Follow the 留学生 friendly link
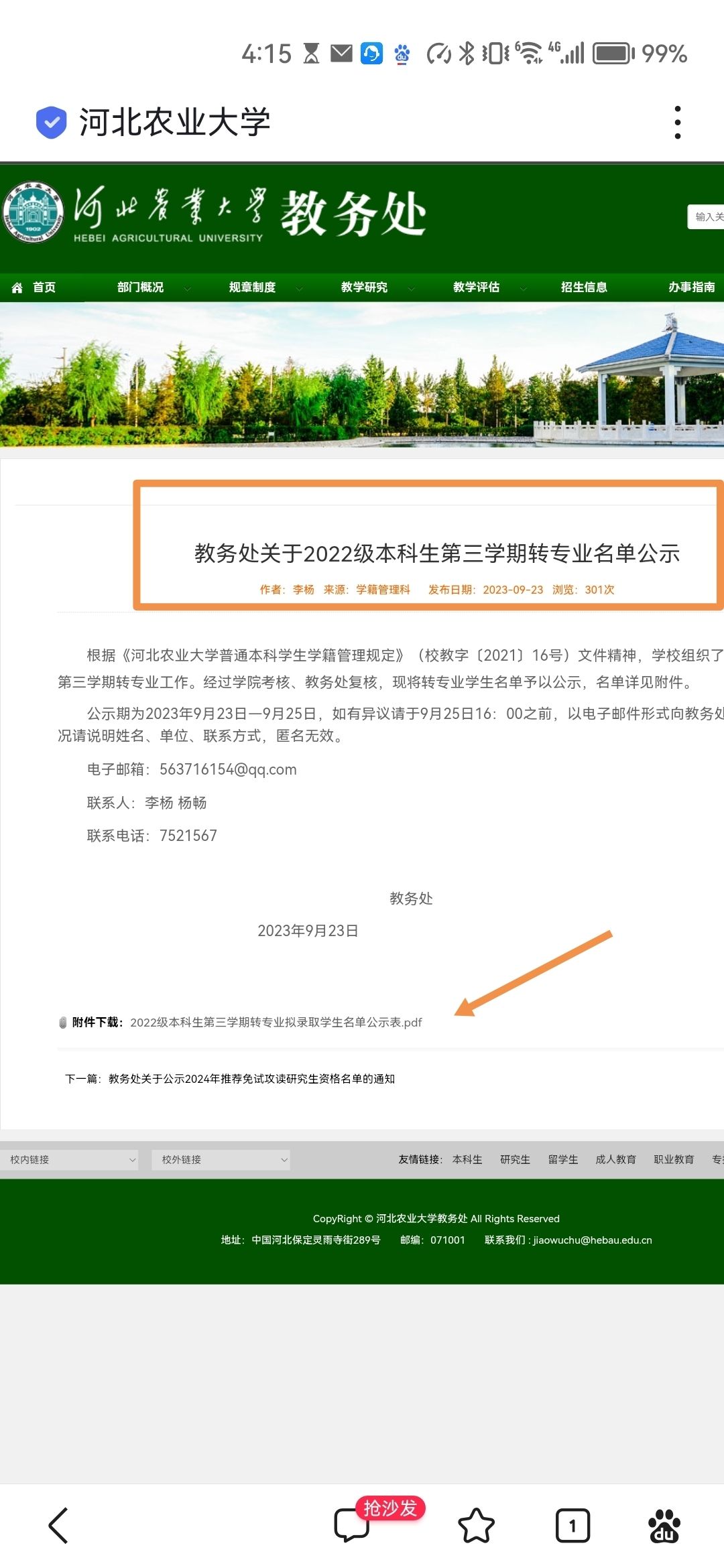The height and width of the screenshot is (1568, 724). coord(563,1160)
